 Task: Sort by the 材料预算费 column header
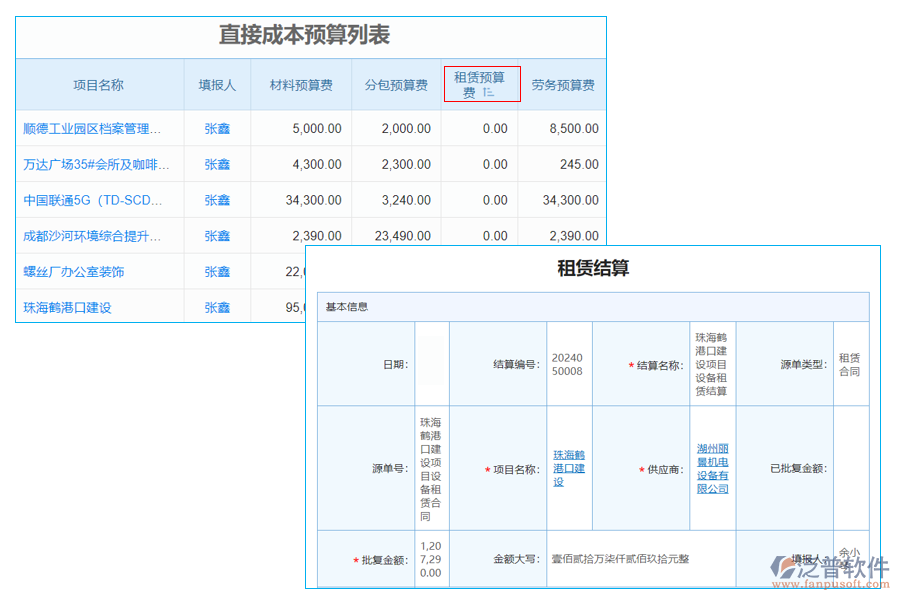click(x=301, y=85)
